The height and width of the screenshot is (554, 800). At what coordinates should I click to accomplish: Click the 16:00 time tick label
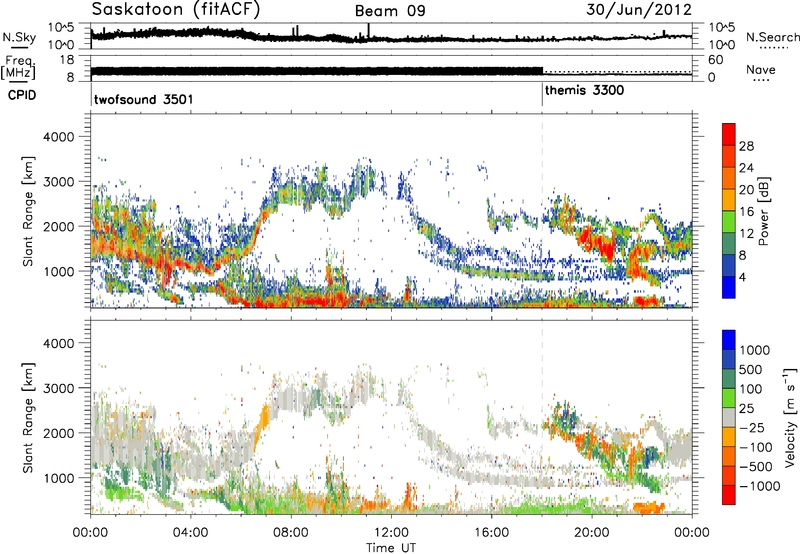click(x=491, y=533)
